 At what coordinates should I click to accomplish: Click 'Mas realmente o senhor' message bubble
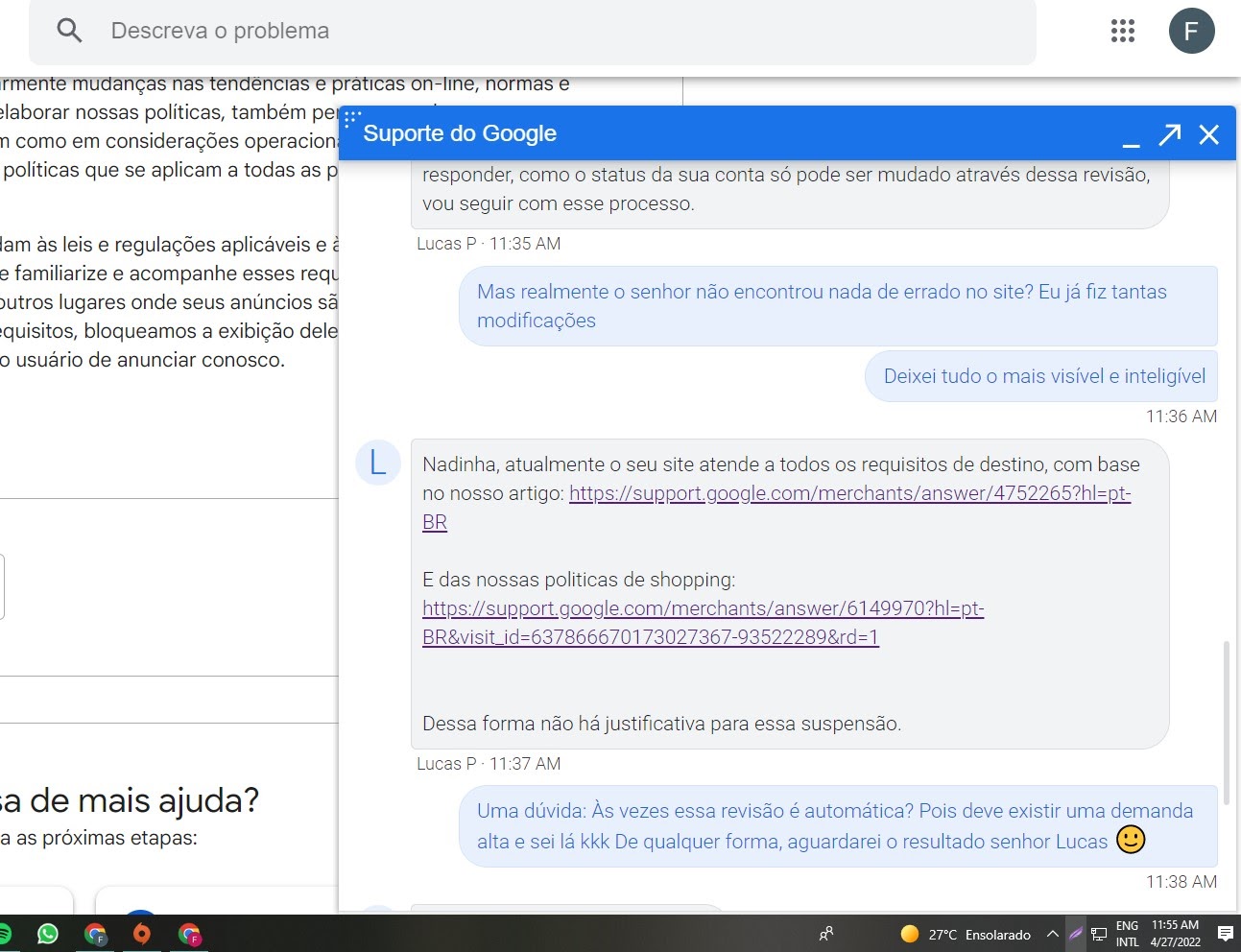838,306
